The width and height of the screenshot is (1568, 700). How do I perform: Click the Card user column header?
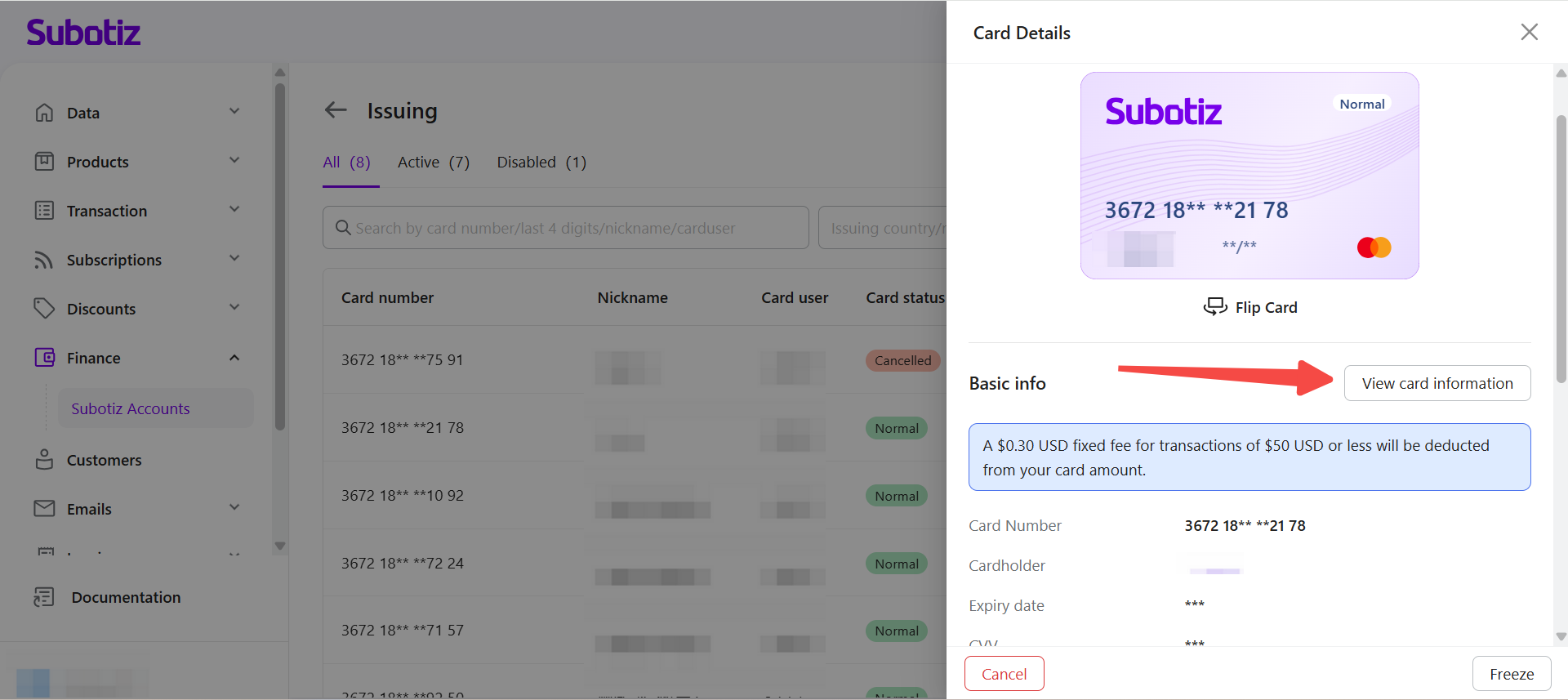(x=795, y=298)
